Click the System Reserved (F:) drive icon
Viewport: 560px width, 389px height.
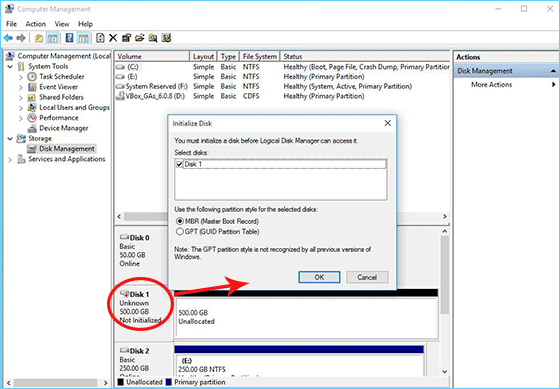[x=121, y=86]
